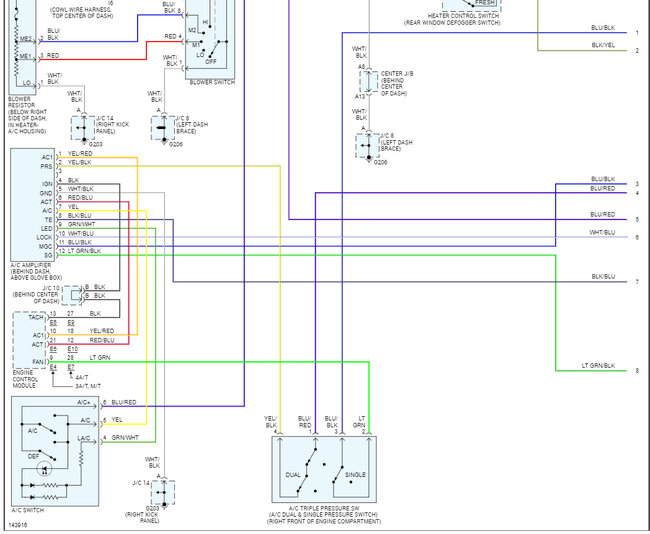Click the LT GRN/BLK wire label at the right edge
650x534 pixels.
tap(598, 366)
